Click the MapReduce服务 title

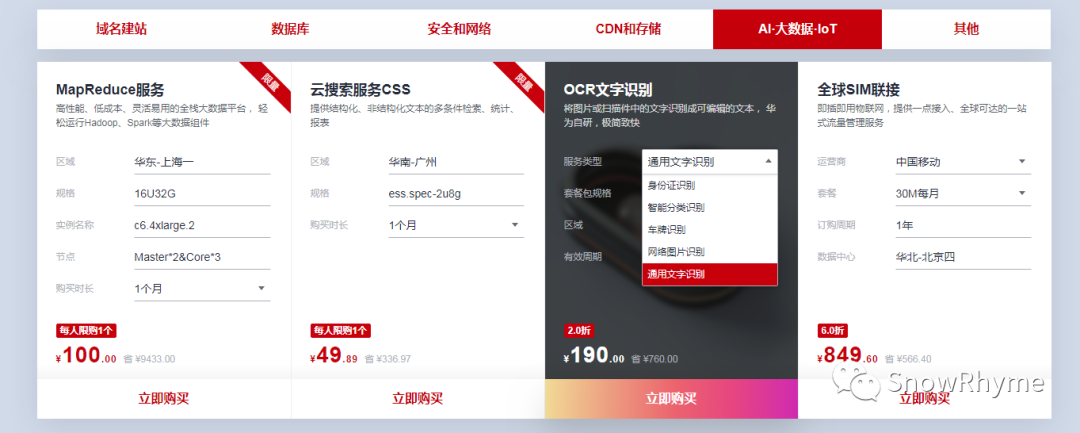[110, 89]
